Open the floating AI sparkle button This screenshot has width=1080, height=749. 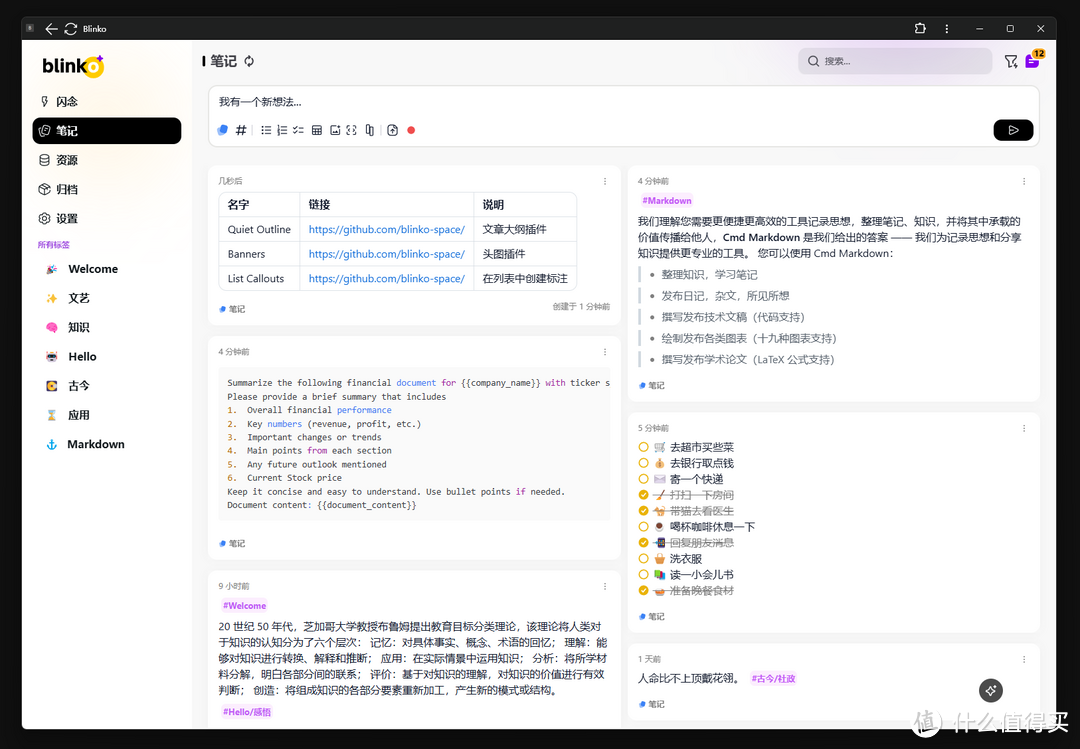991,690
